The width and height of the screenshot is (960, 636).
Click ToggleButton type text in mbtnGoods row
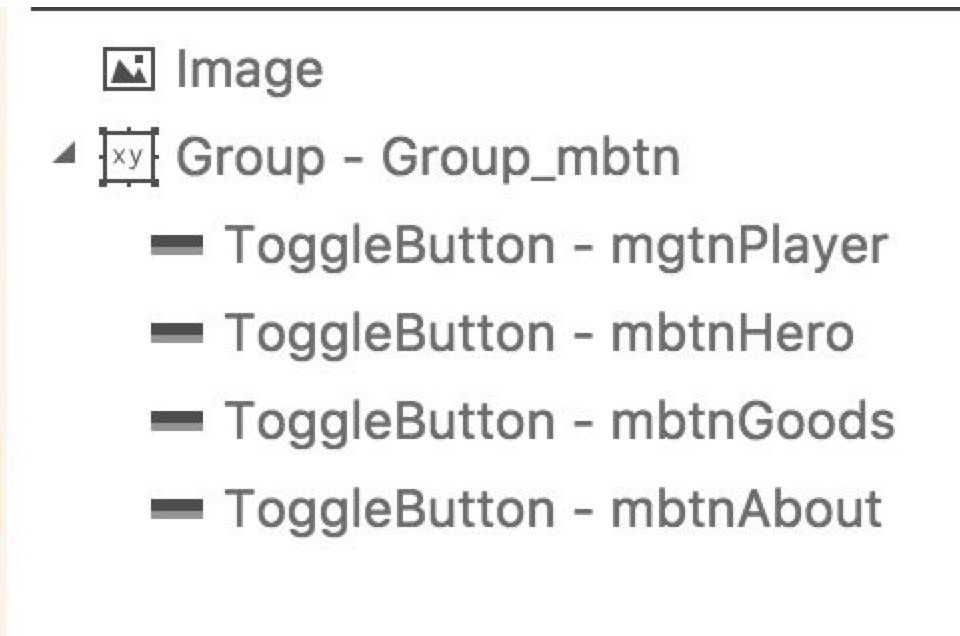(388, 421)
